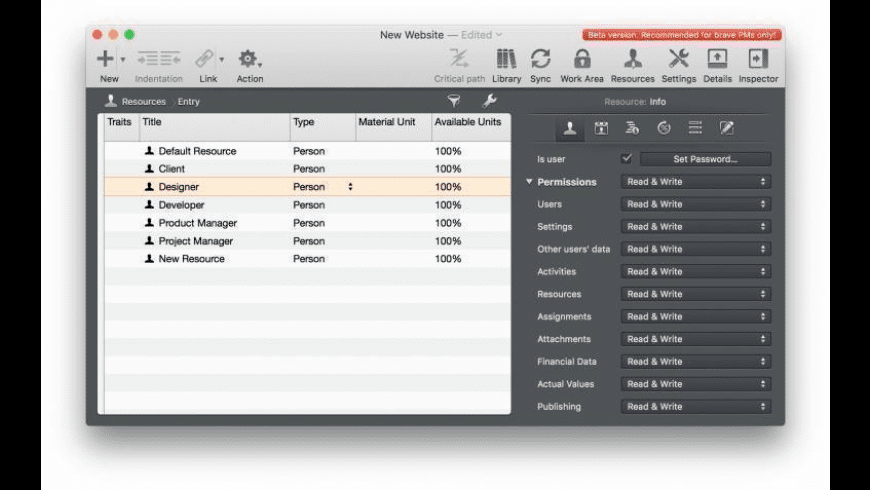Collapse the Permissions disclosure triangle

coord(529,182)
